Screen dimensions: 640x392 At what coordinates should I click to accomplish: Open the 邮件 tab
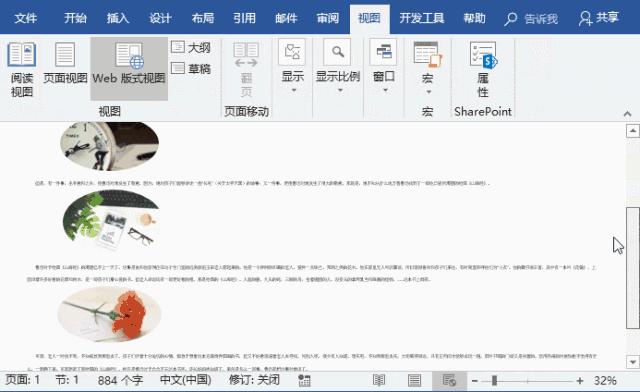(x=286, y=18)
